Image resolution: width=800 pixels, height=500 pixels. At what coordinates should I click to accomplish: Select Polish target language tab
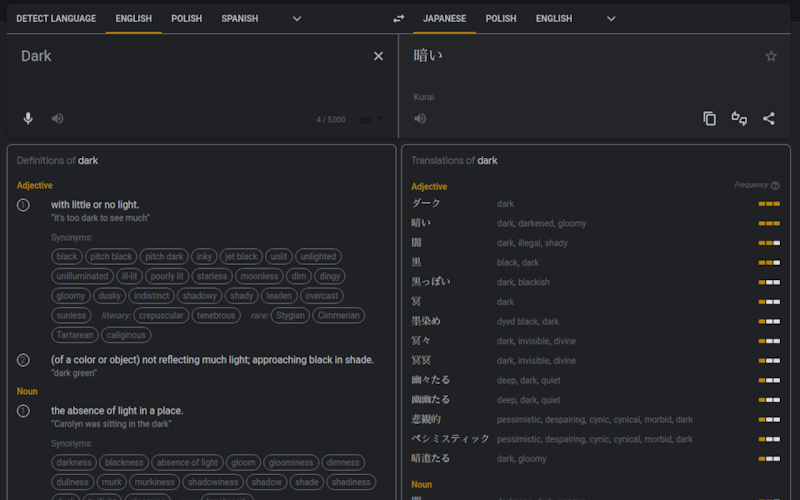pyautogui.click(x=501, y=19)
